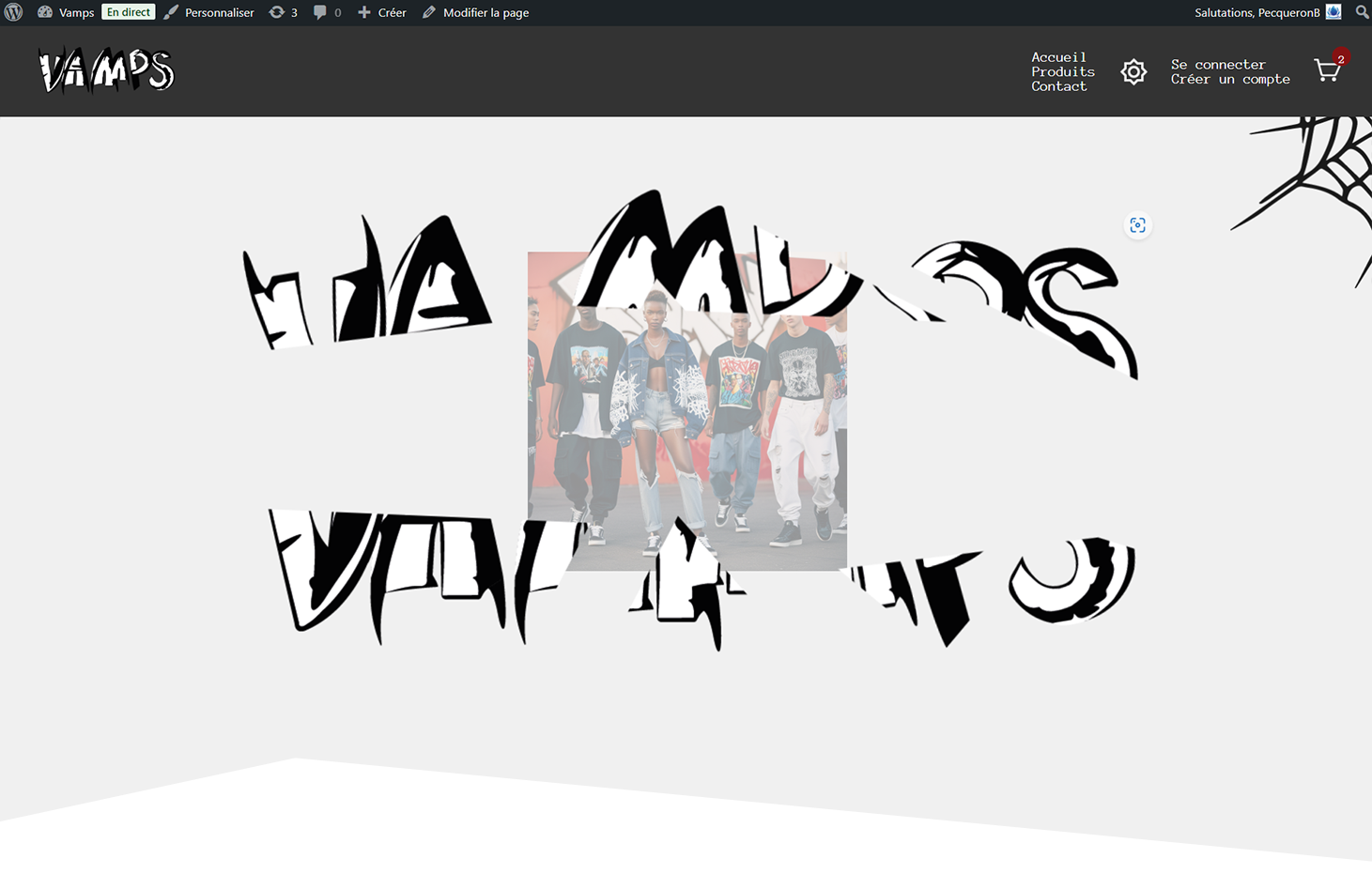Viewport: 1372px width, 874px height.
Task: Navigate to the Contact page
Action: [1058, 86]
